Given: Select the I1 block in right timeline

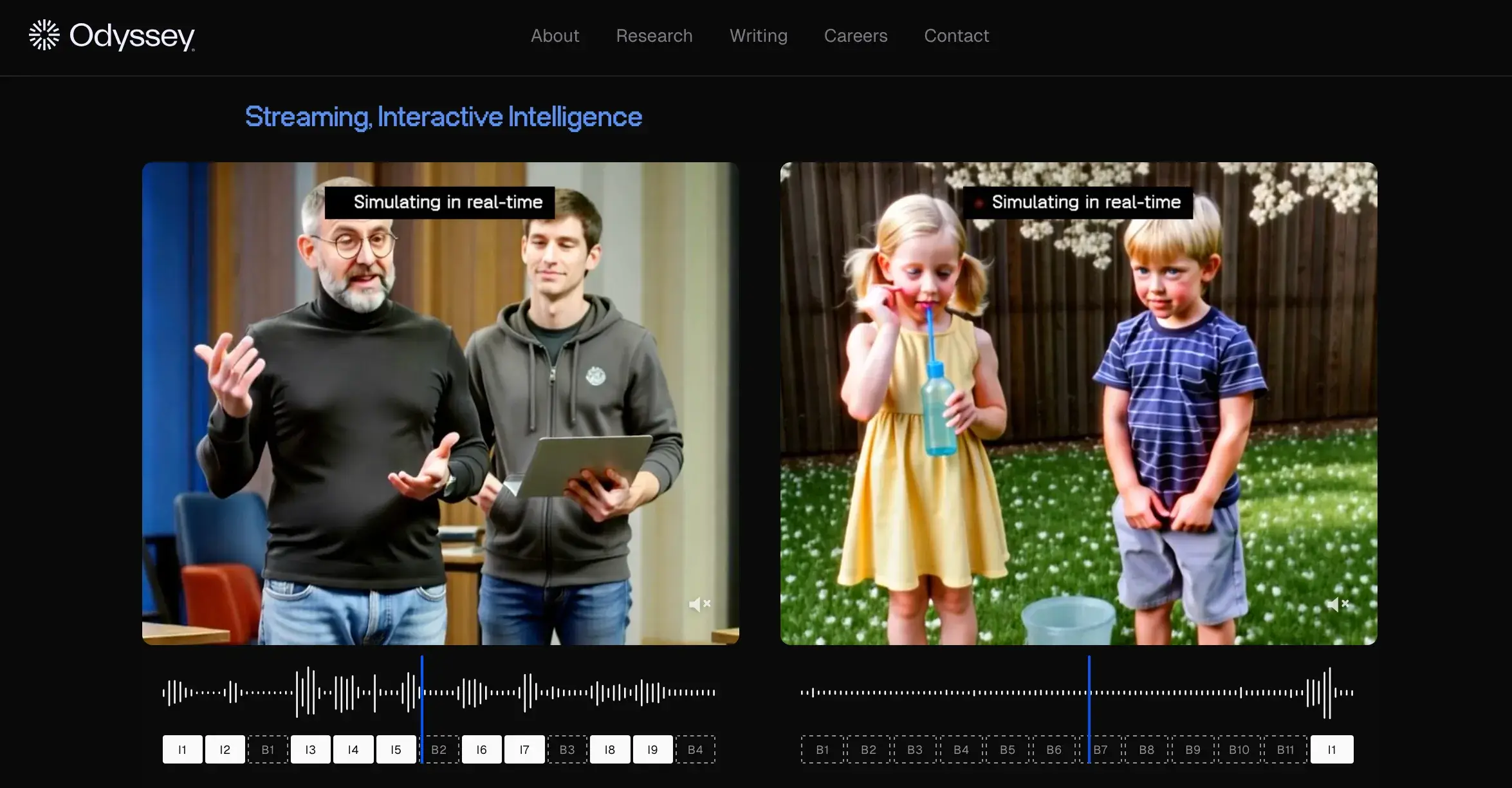Looking at the screenshot, I should [1332, 749].
